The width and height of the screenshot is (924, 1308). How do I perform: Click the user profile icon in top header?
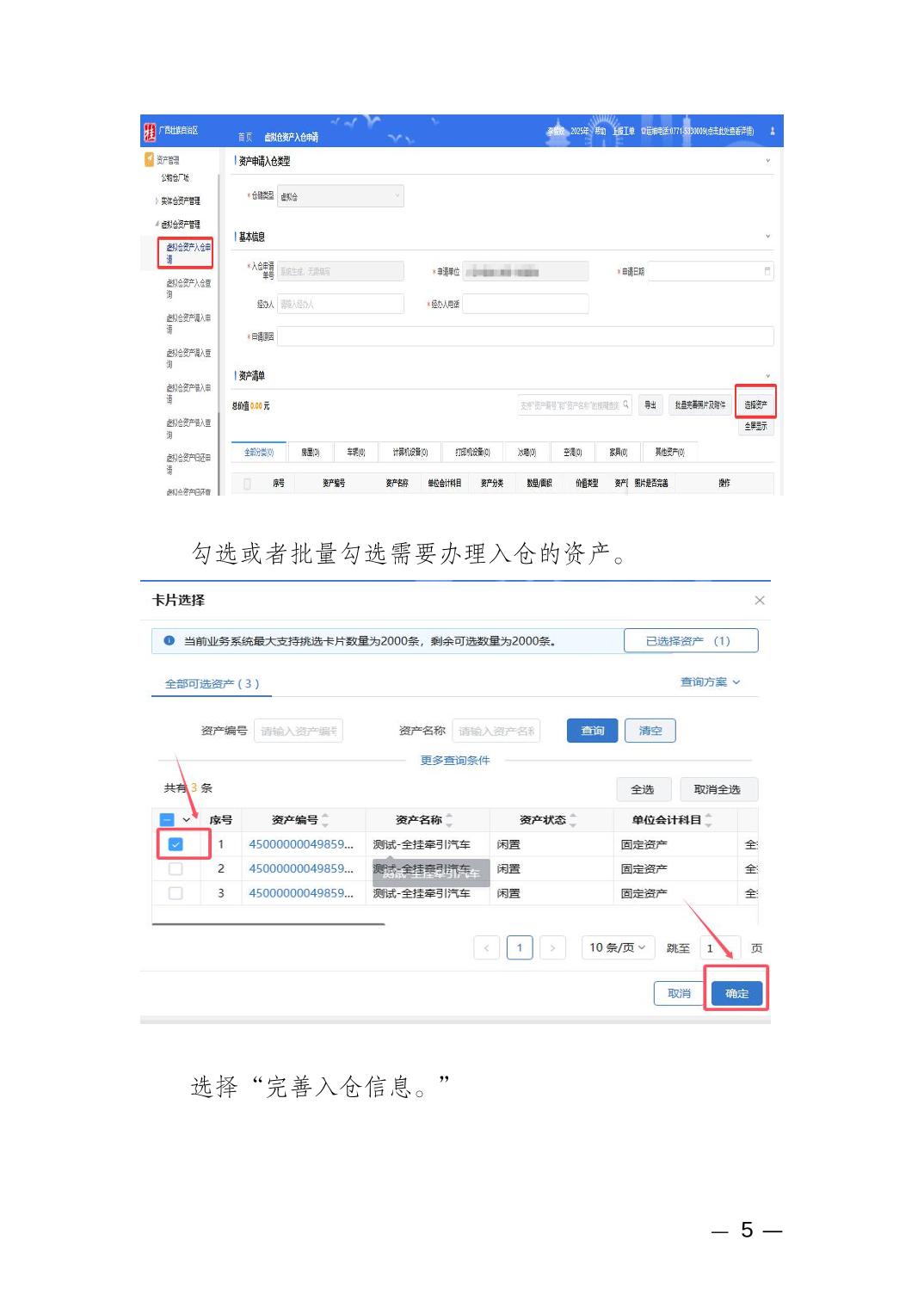772,131
